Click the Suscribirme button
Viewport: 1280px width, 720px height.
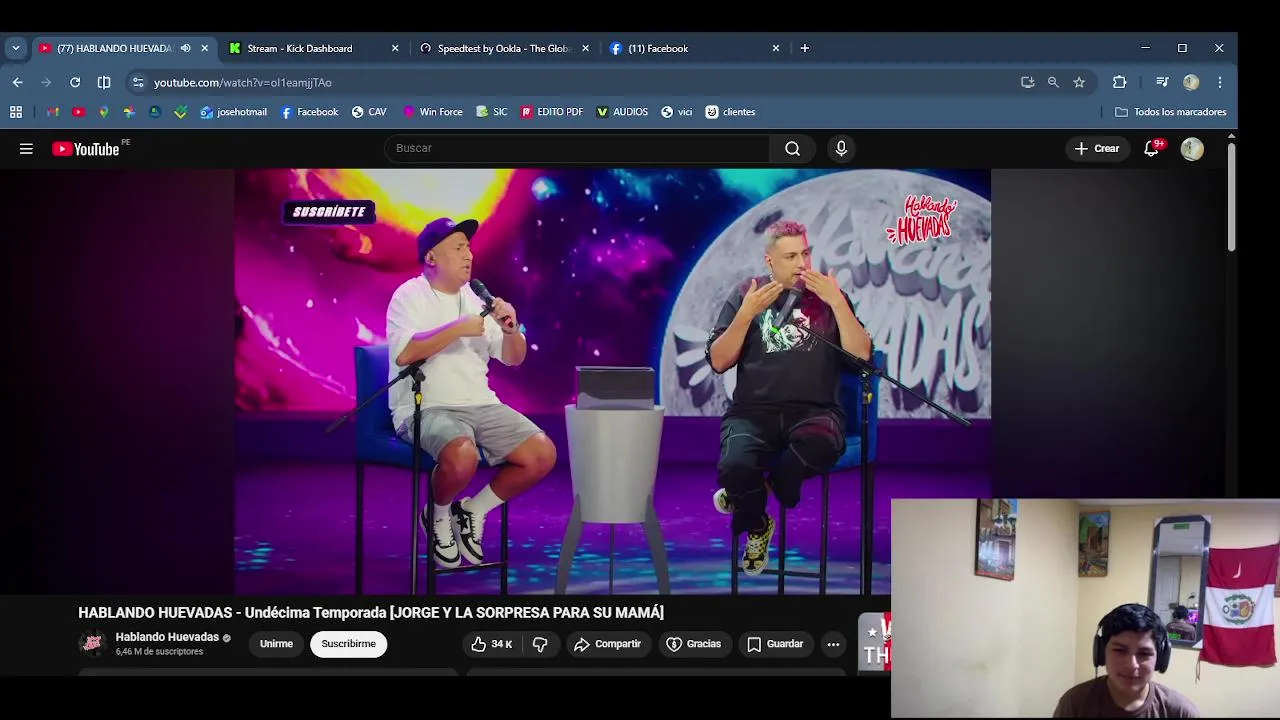coord(349,644)
